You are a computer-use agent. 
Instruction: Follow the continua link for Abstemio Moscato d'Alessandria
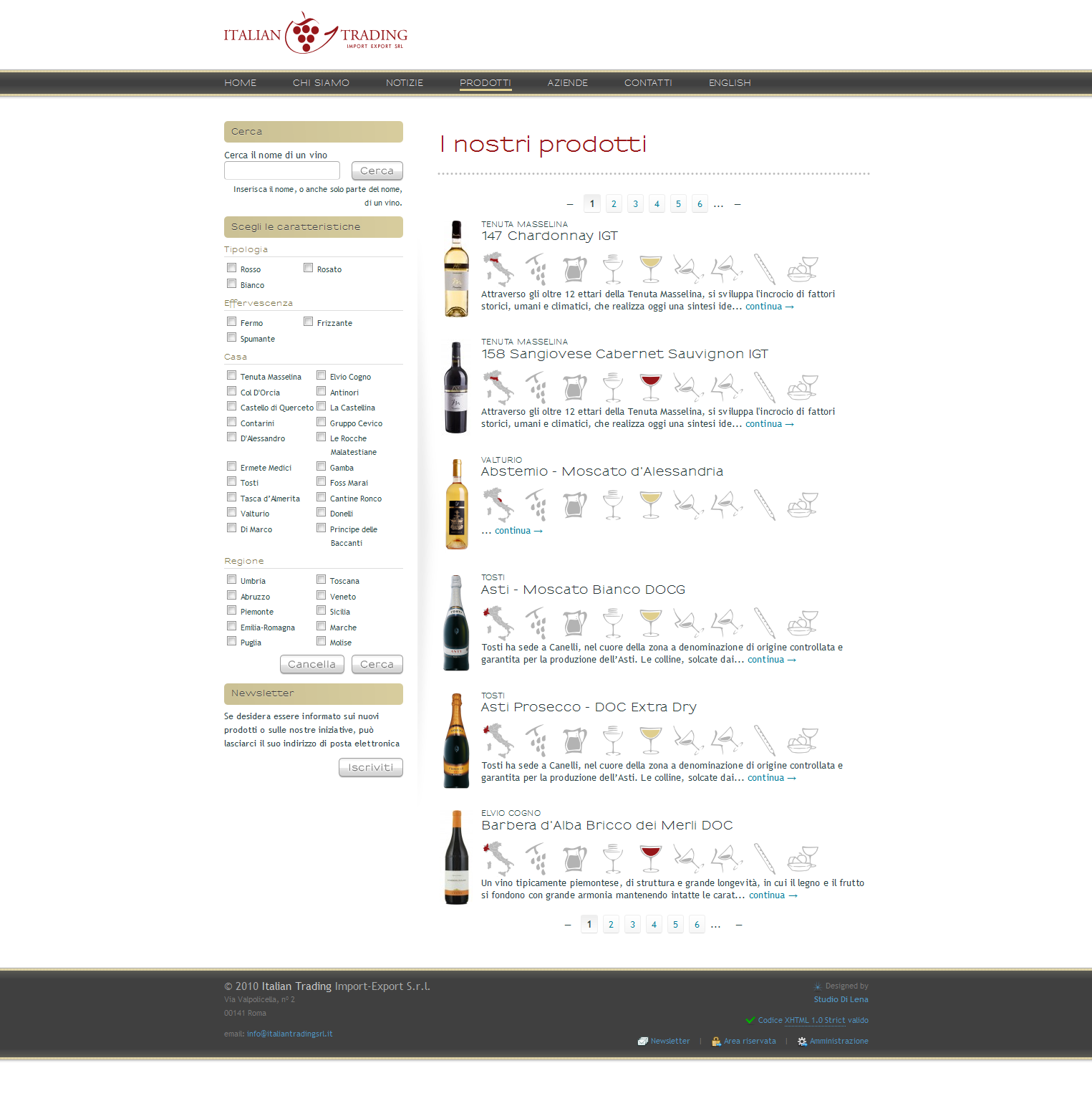click(519, 531)
